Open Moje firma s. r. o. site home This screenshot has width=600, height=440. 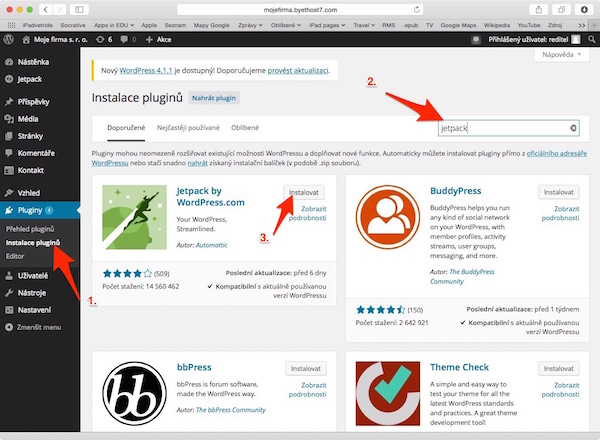coord(55,39)
